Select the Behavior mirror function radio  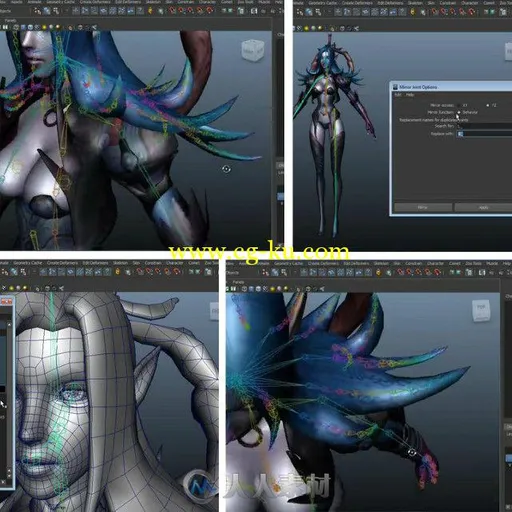pos(459,112)
